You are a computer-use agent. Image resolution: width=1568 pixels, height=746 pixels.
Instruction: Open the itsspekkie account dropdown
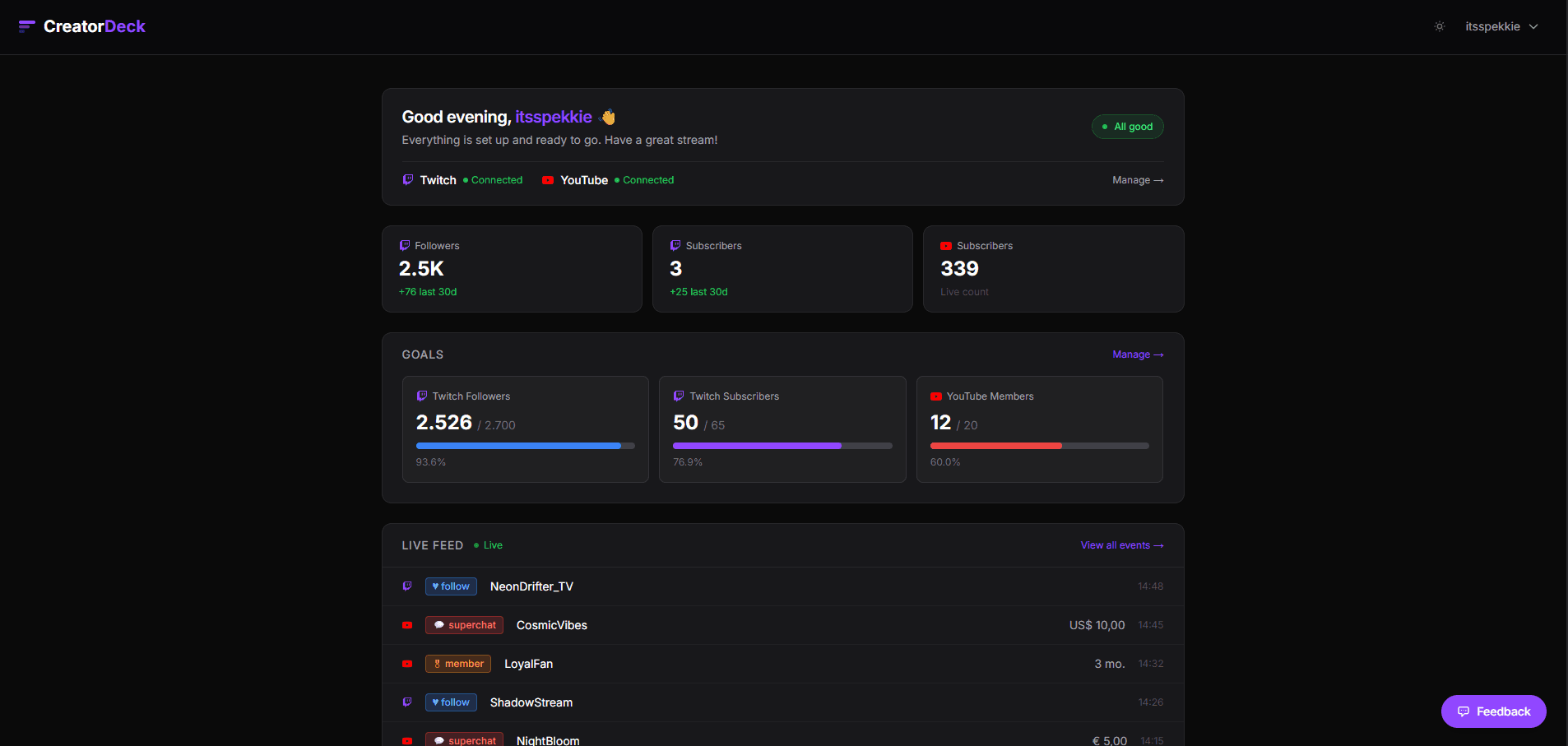(x=1501, y=26)
